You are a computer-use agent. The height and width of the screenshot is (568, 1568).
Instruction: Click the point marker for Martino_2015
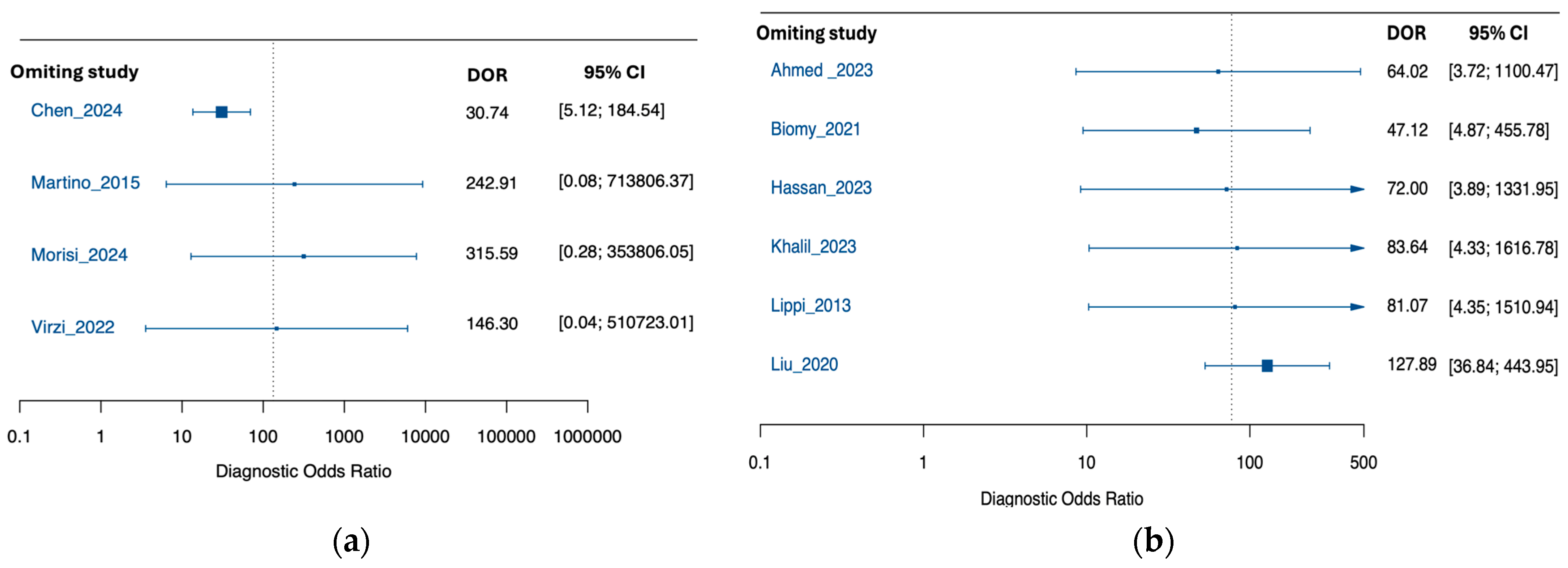[295, 184]
